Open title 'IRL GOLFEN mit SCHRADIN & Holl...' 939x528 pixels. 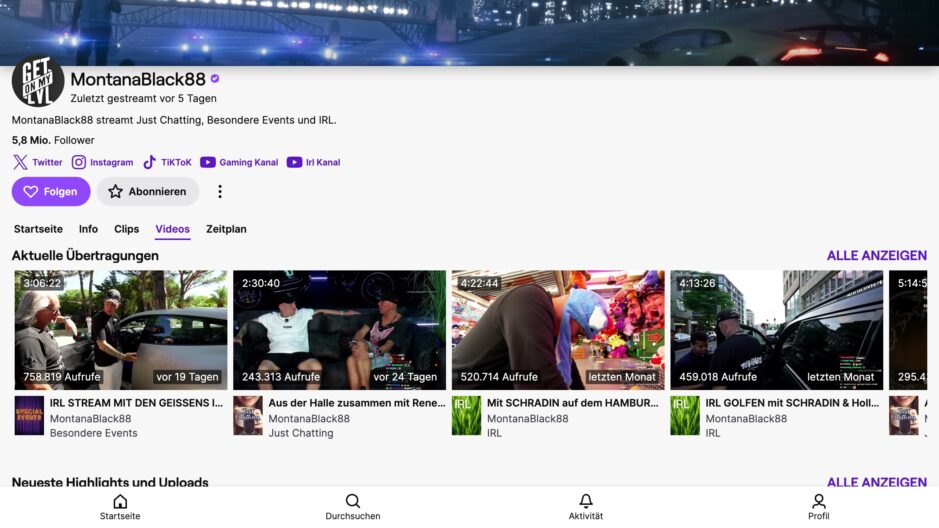792,403
